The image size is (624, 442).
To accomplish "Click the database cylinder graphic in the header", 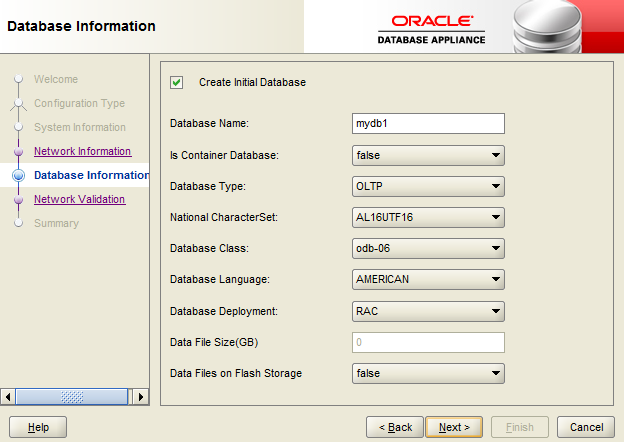I will 547,27.
